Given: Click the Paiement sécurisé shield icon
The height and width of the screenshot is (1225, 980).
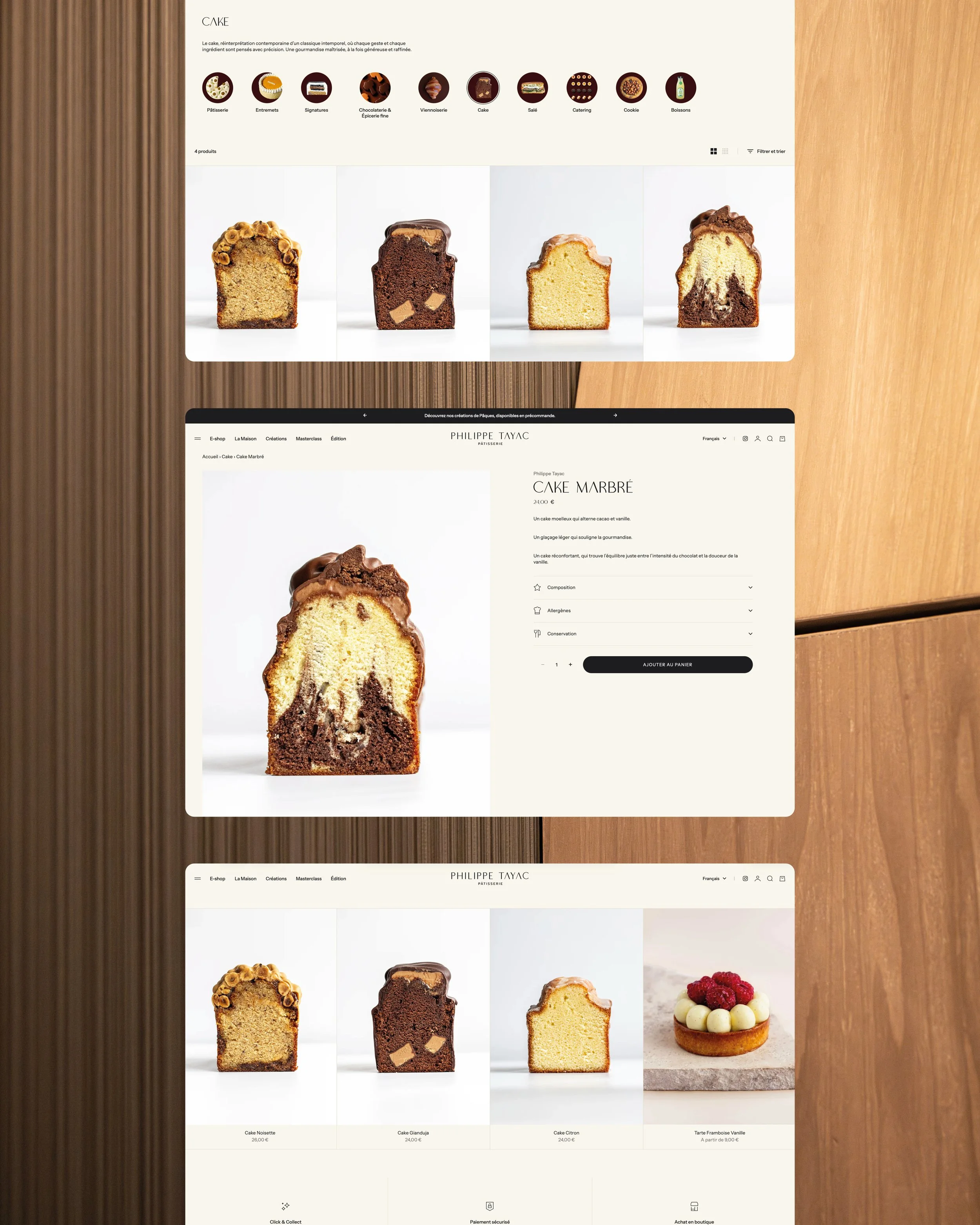Looking at the screenshot, I should pos(490,1206).
